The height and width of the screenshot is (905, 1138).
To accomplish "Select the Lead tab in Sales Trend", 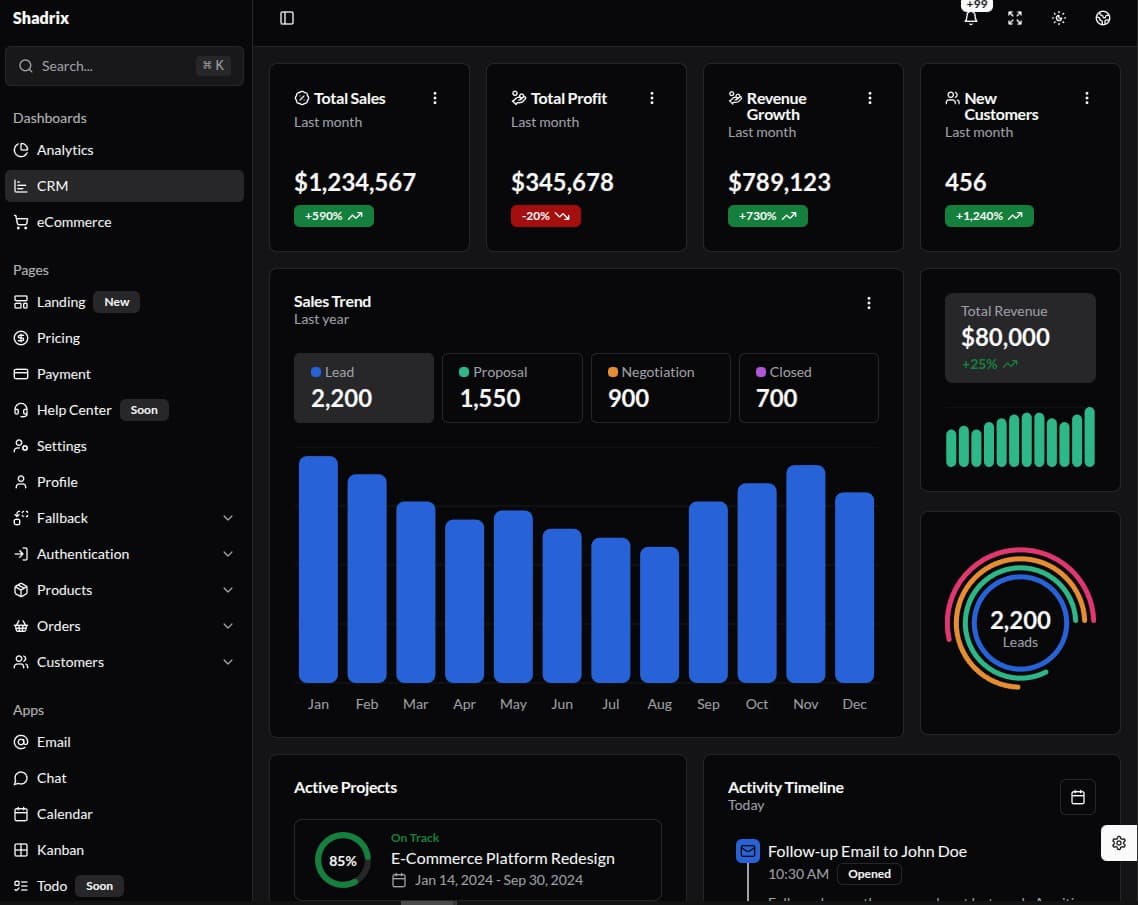I will [x=364, y=388].
